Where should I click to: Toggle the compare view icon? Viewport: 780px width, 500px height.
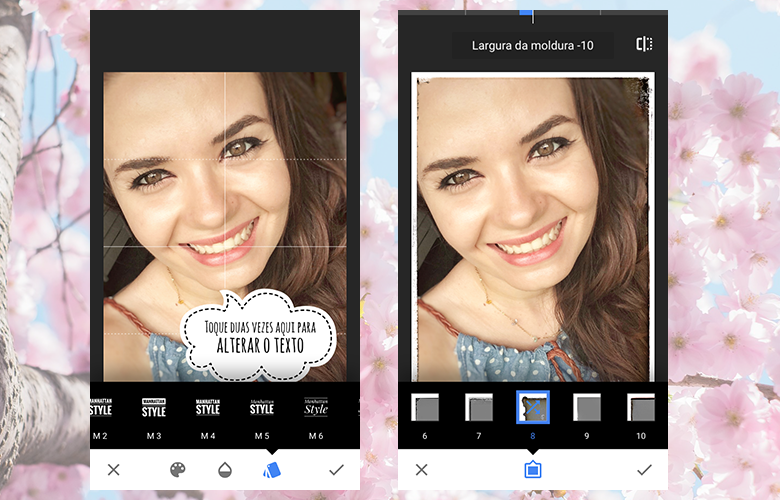644,44
